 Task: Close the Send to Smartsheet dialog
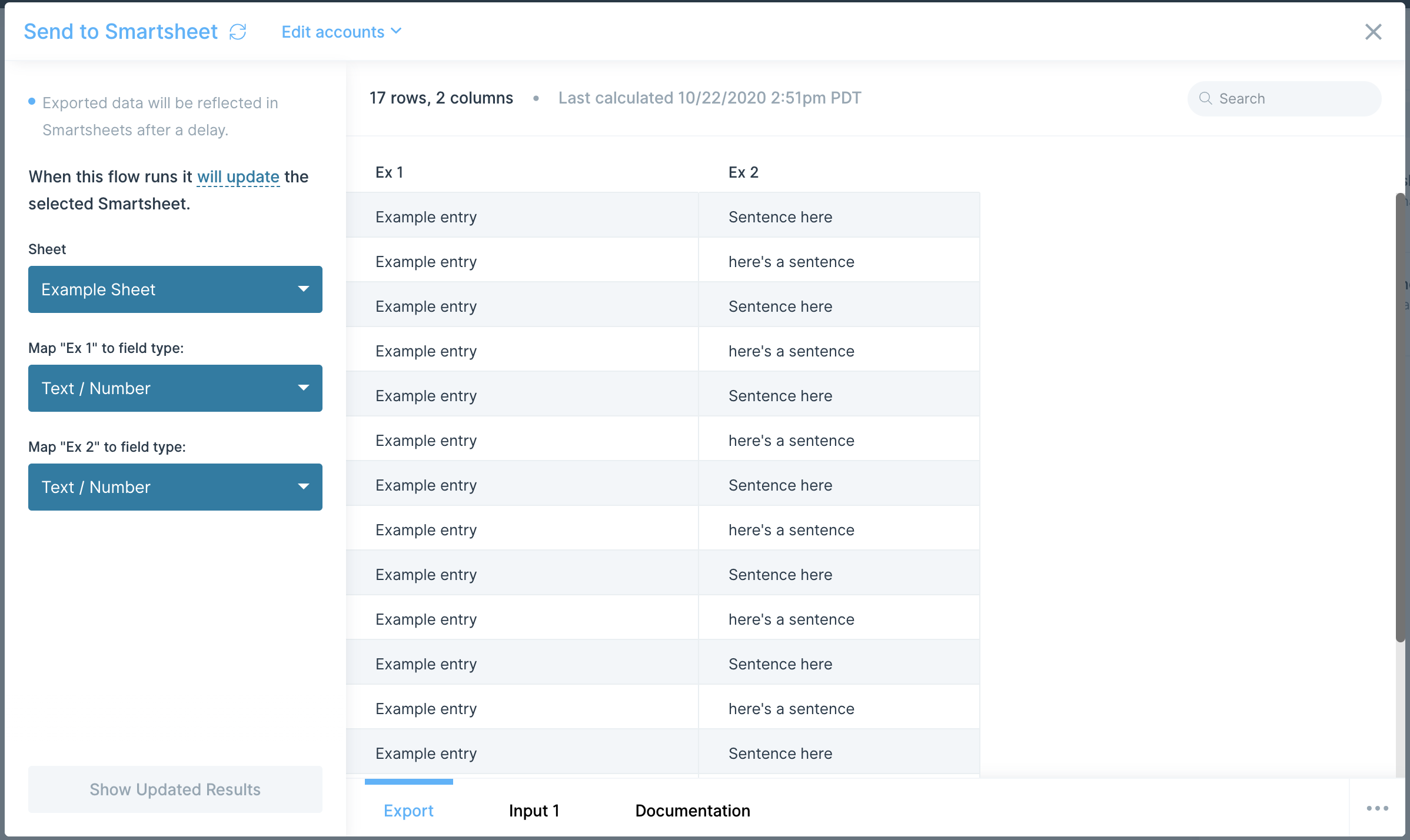[x=1373, y=32]
